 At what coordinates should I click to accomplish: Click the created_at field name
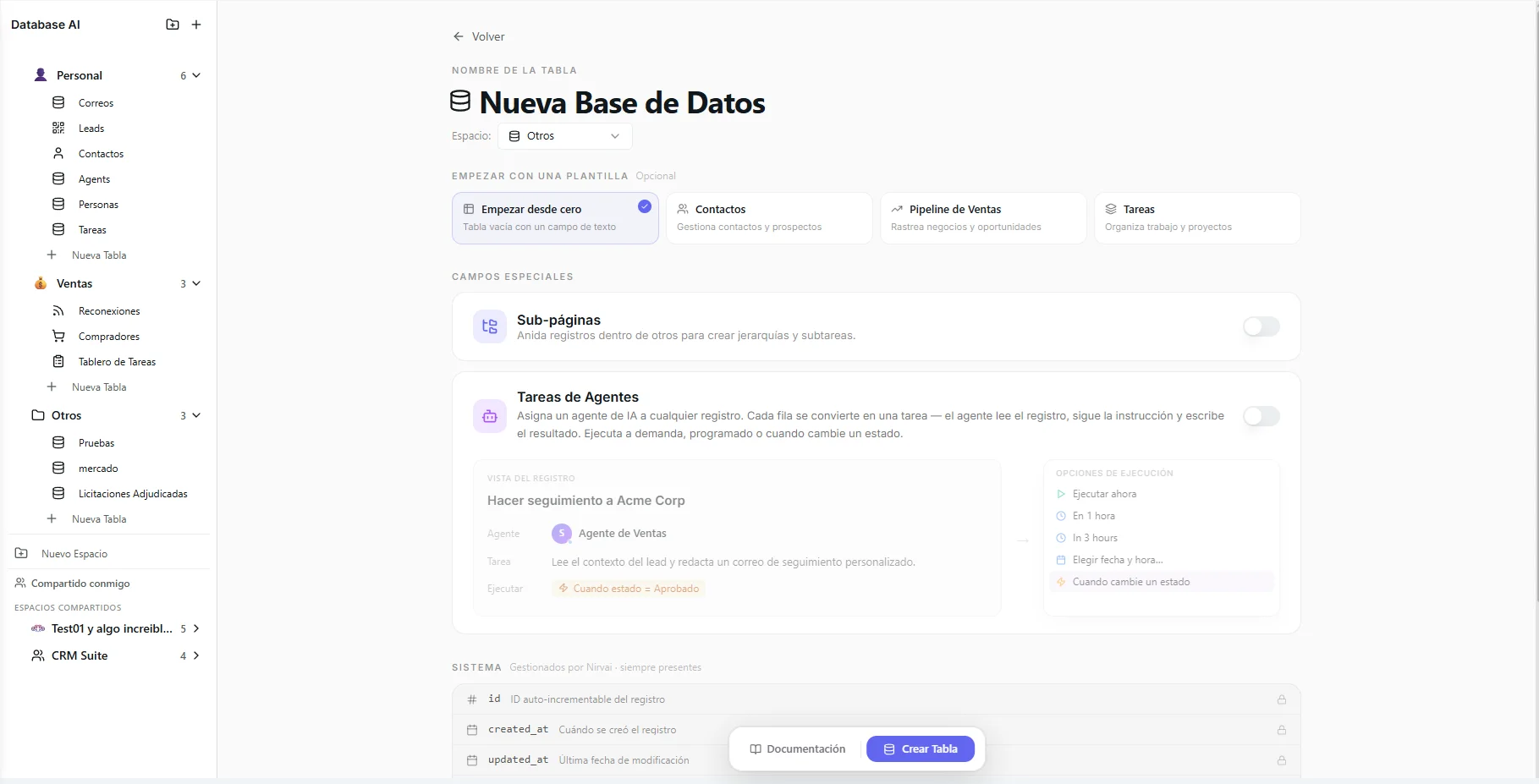(x=518, y=729)
